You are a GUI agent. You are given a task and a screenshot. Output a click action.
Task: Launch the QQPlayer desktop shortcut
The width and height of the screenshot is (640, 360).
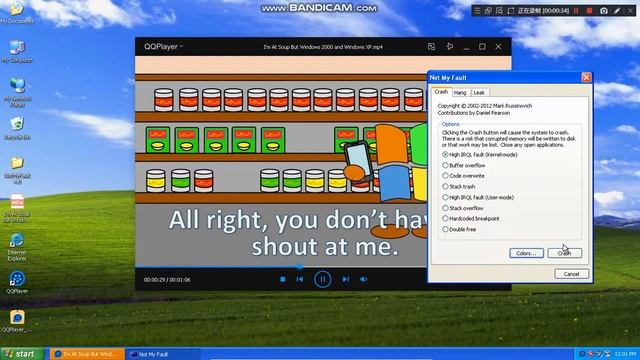[17, 282]
